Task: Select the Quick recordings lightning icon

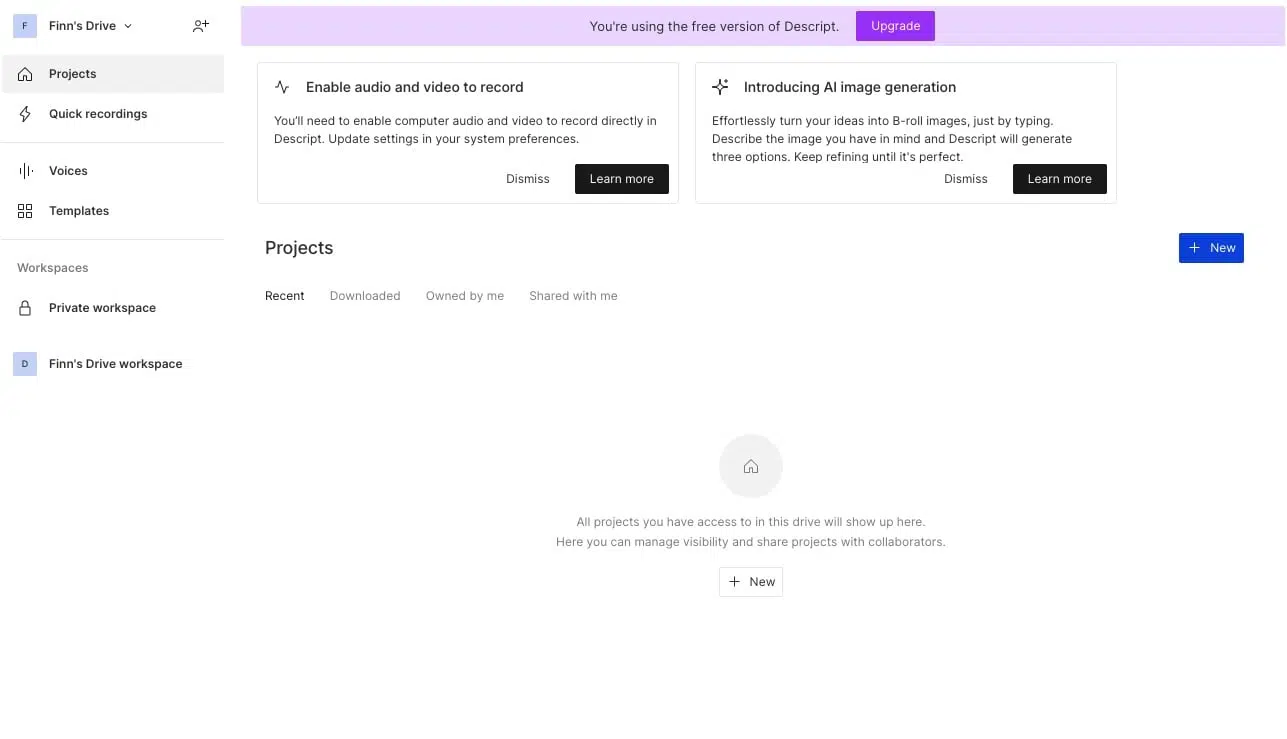Action: pyautogui.click(x=24, y=113)
